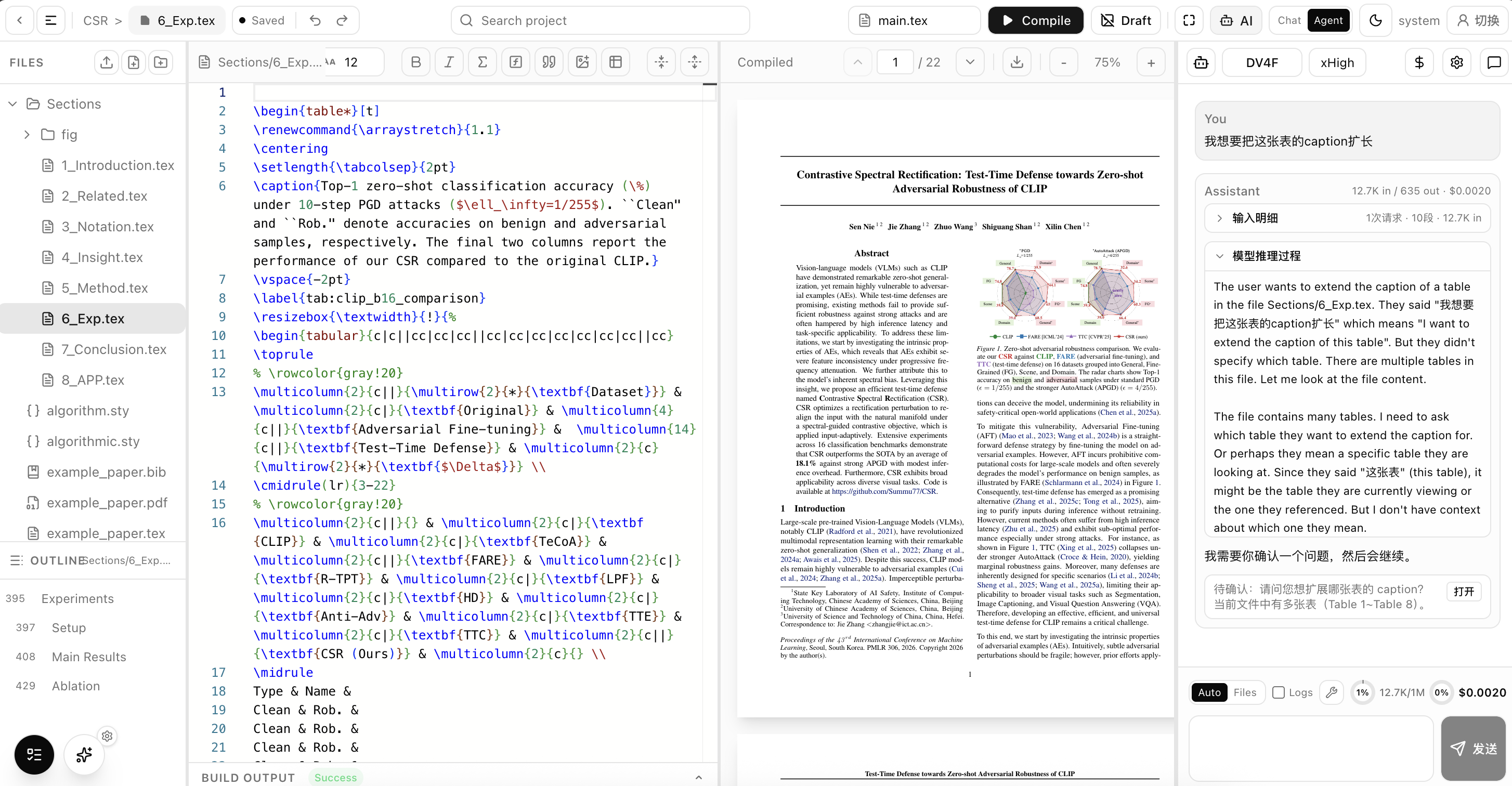Image resolution: width=1512 pixels, height=786 pixels.
Task: Enable the Logs checkbox
Action: coord(1279,692)
